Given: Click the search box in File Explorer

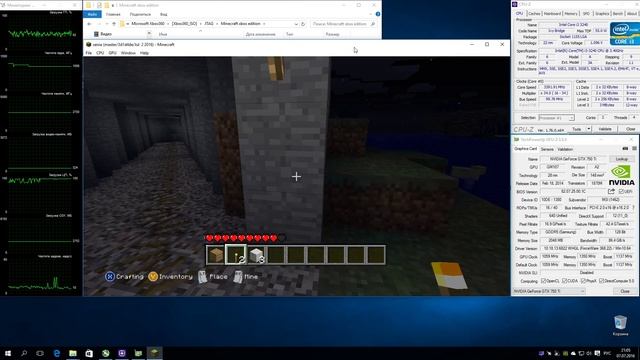Looking at the screenshot, I should pos(344,24).
